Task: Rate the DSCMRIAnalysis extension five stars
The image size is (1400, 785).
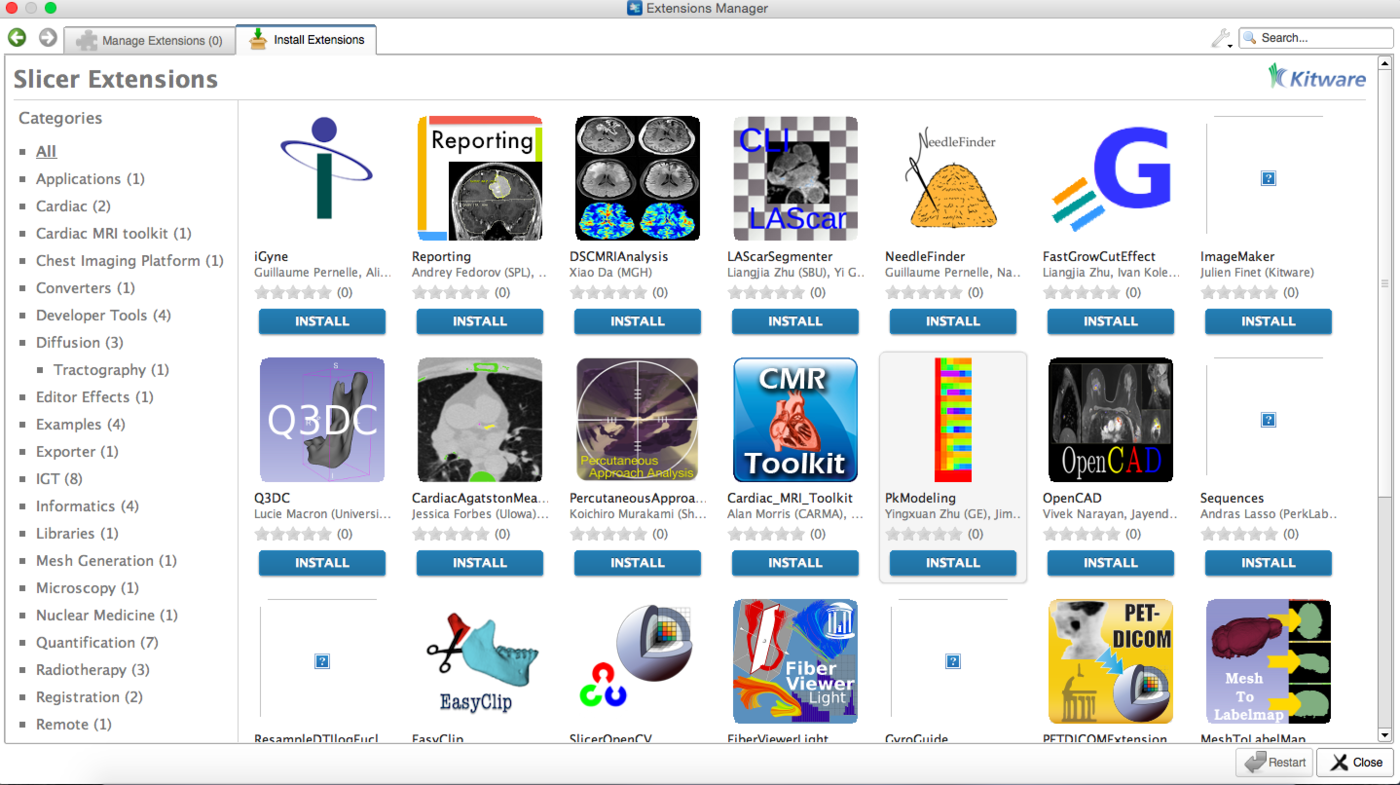Action: coord(640,293)
